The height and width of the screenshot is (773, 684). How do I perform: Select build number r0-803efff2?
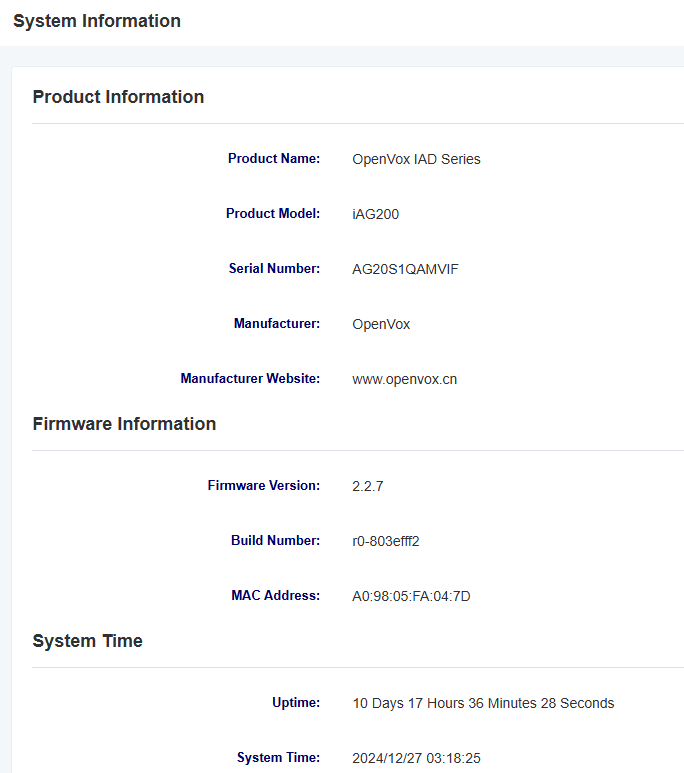386,541
